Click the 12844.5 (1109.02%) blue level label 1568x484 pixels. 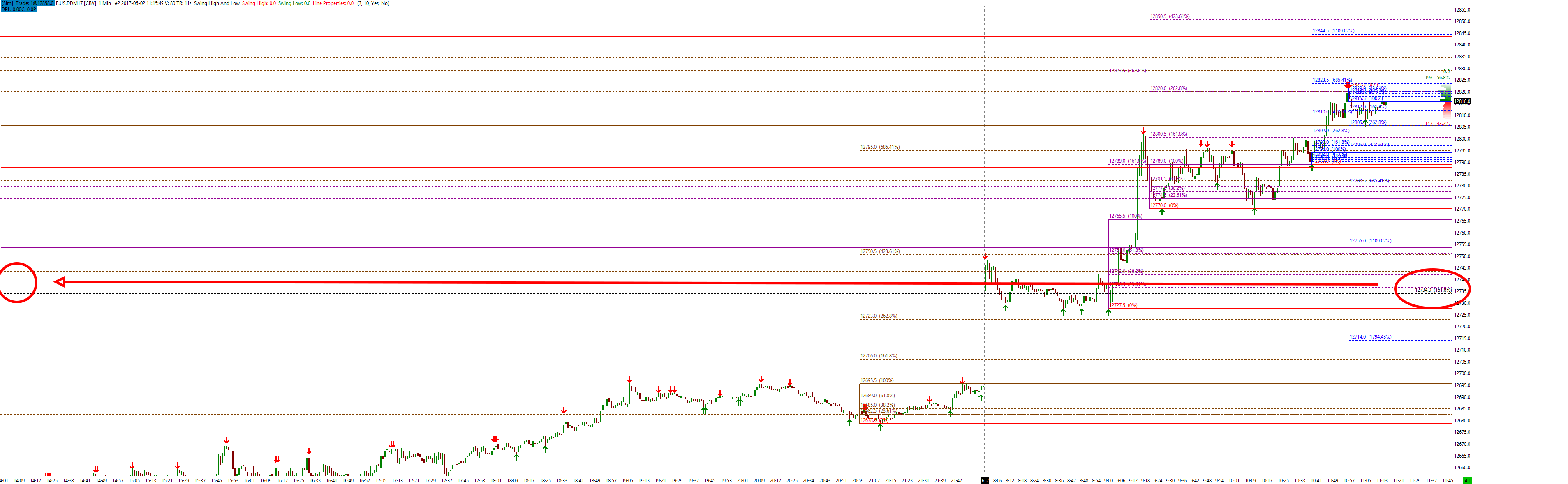point(1333,30)
